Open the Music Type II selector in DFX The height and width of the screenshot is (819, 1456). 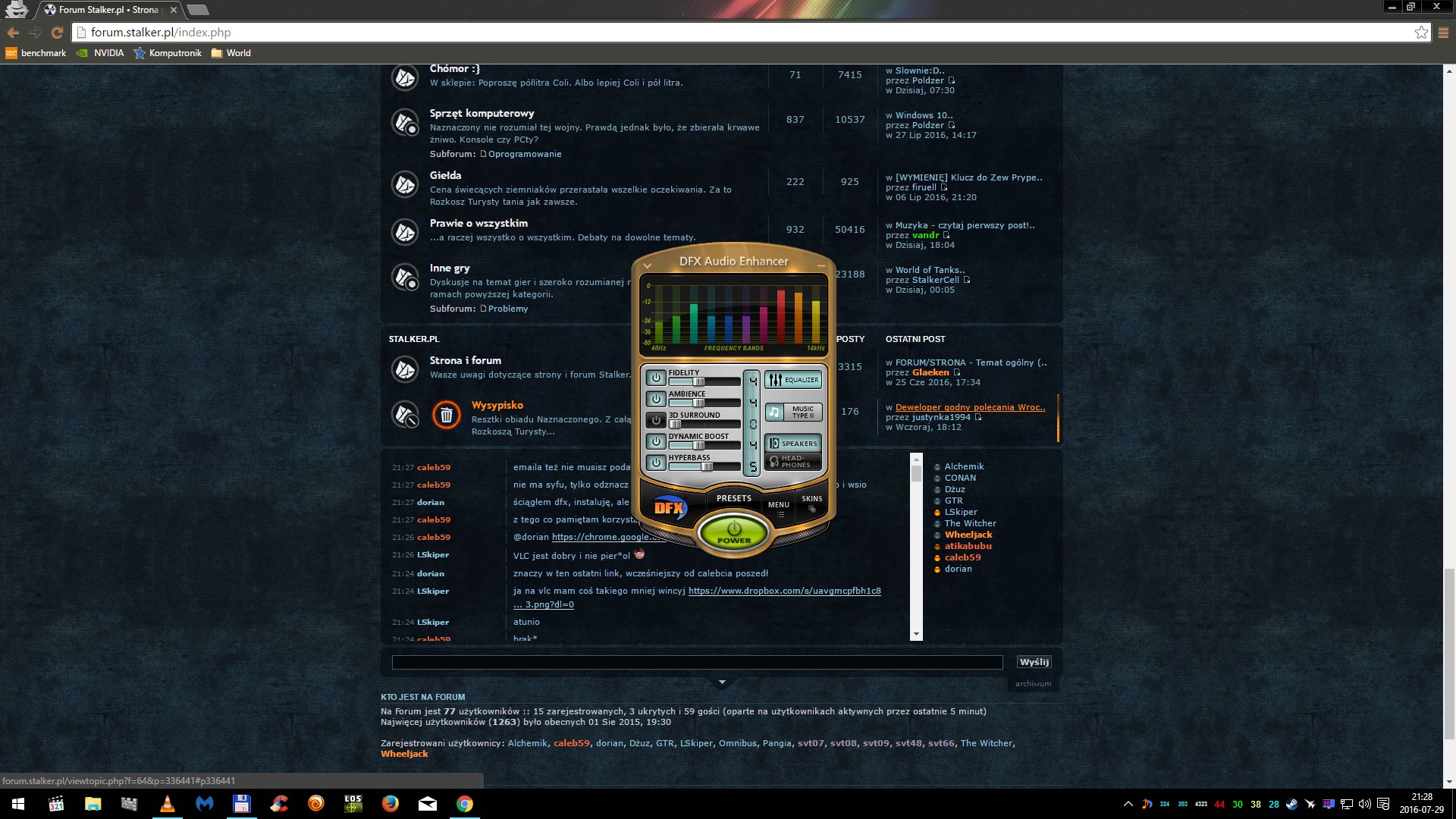(793, 412)
